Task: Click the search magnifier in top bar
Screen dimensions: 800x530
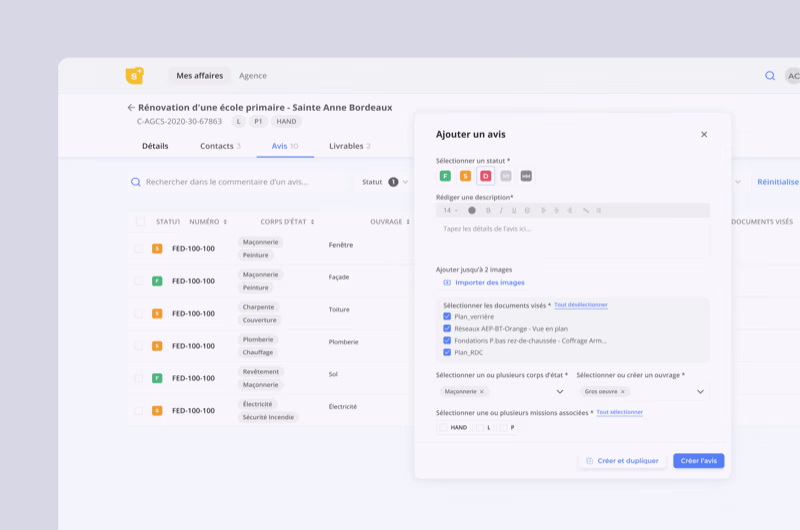Action: tap(770, 76)
